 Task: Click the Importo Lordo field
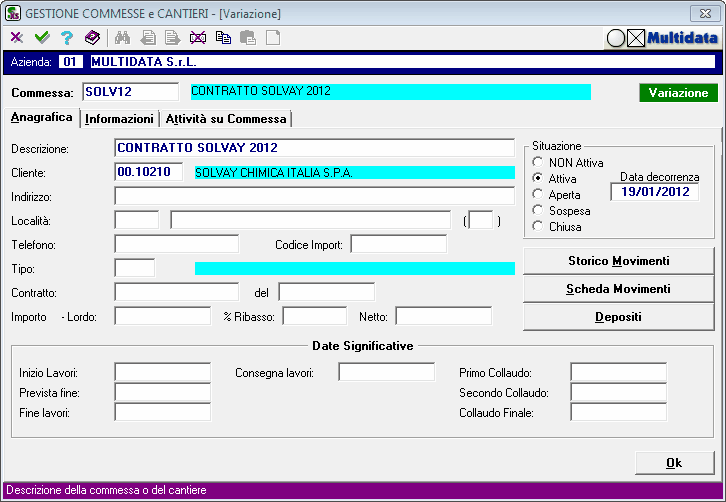pyautogui.click(x=163, y=316)
